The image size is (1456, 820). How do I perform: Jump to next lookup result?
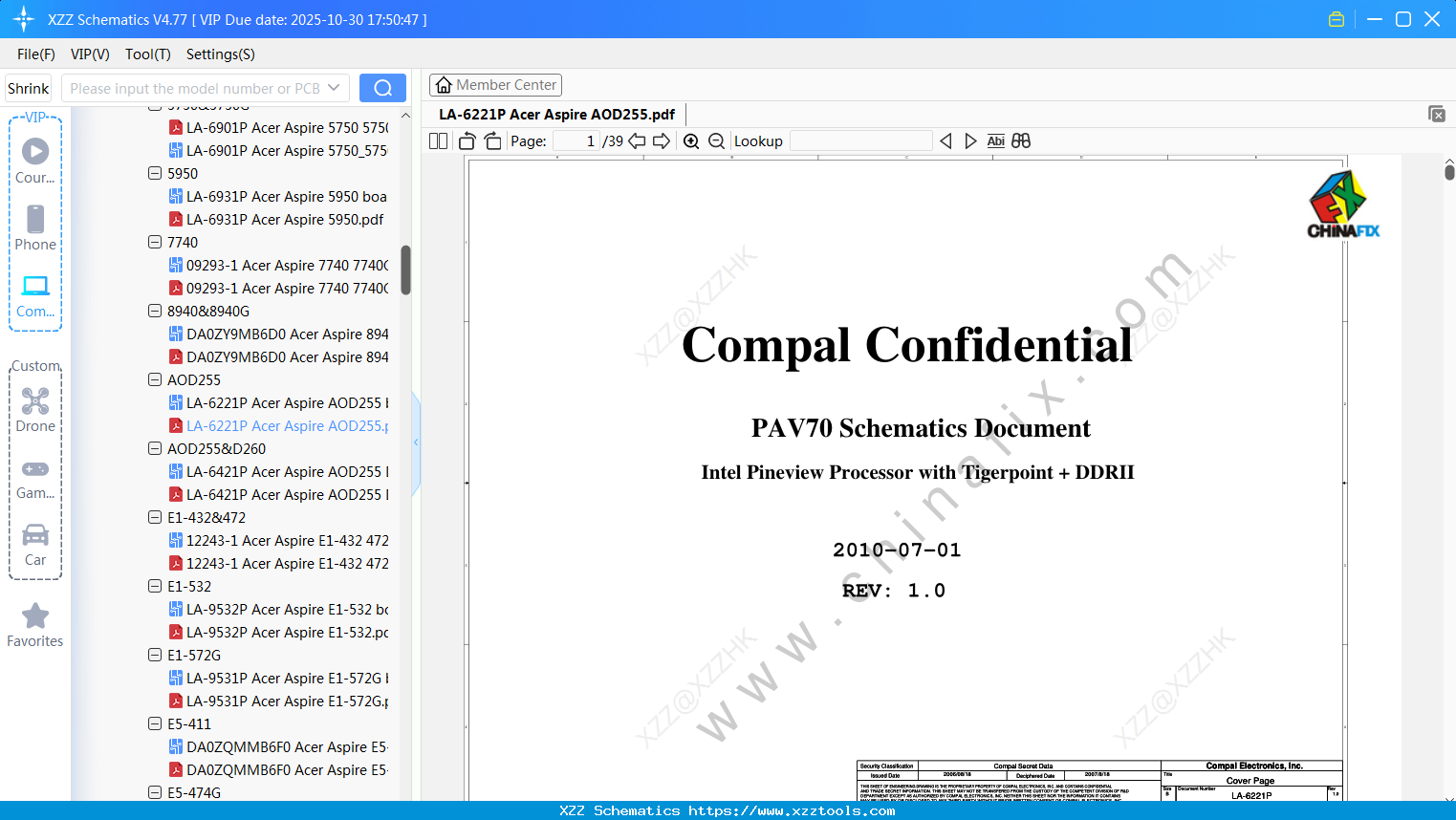pyautogui.click(x=970, y=141)
